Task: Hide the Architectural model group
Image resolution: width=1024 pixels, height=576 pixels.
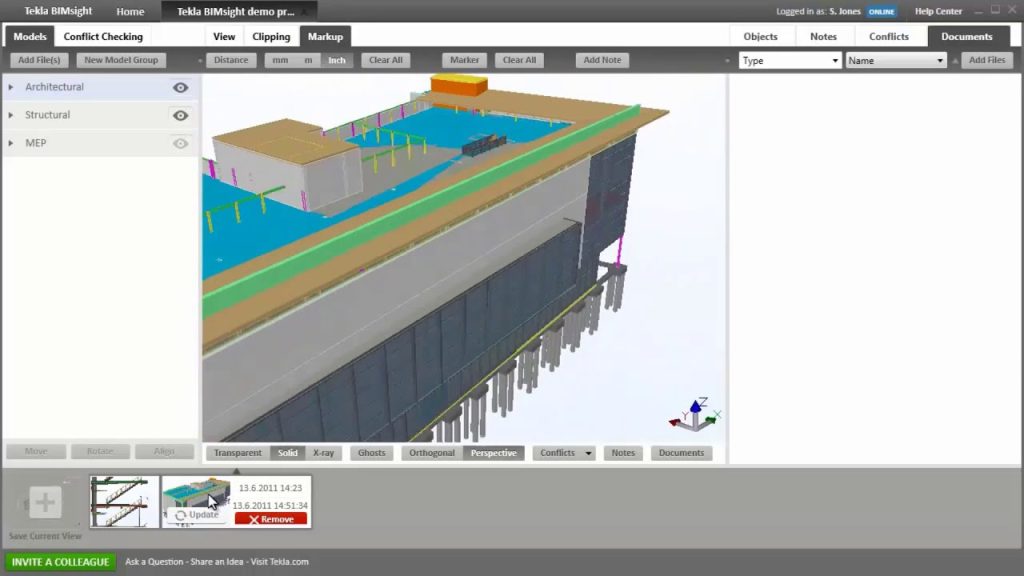Action: (180, 87)
